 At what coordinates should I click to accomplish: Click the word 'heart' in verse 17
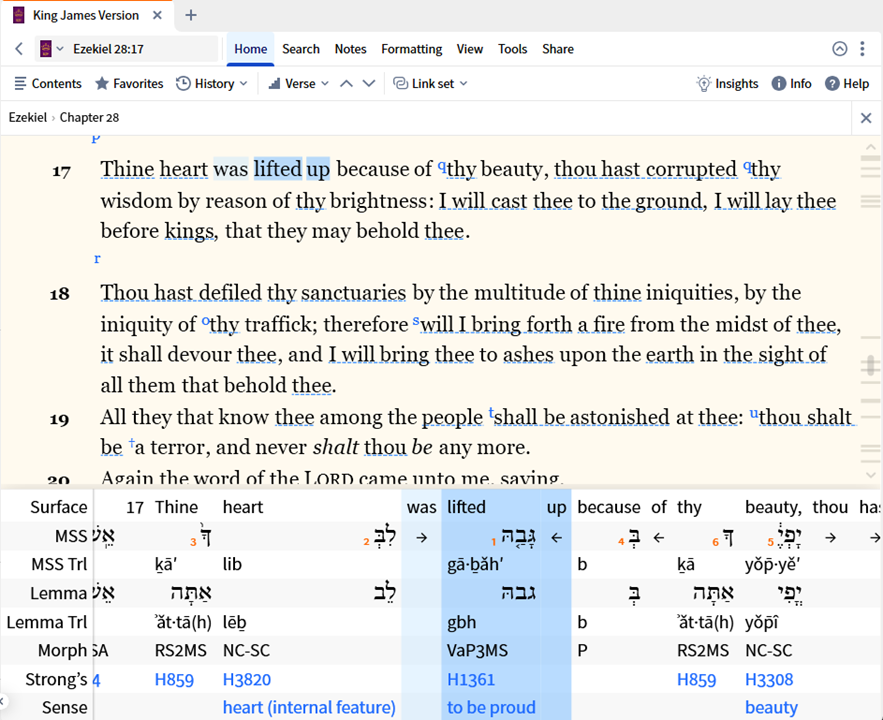184,169
